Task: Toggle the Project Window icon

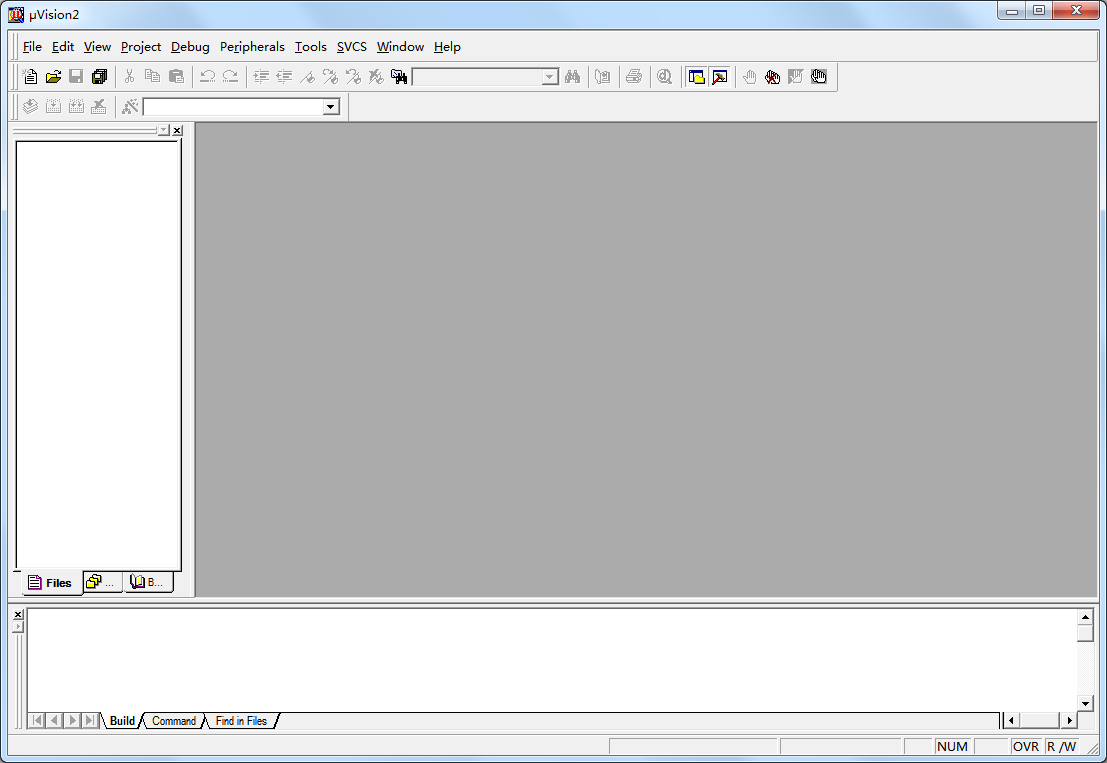Action: 696,77
